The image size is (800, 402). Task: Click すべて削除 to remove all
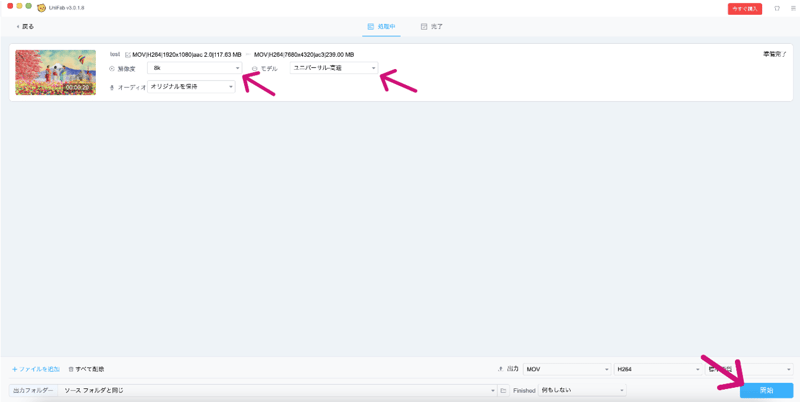[x=86, y=369]
